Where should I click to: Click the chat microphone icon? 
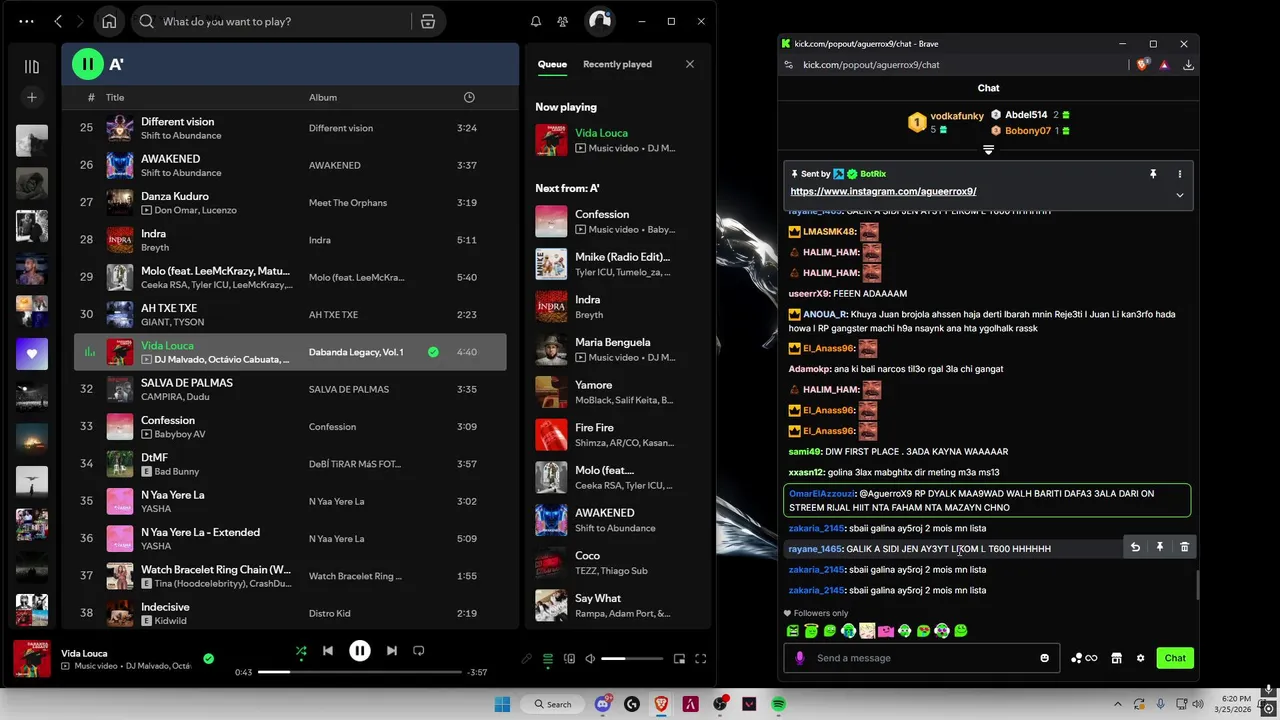[799, 658]
